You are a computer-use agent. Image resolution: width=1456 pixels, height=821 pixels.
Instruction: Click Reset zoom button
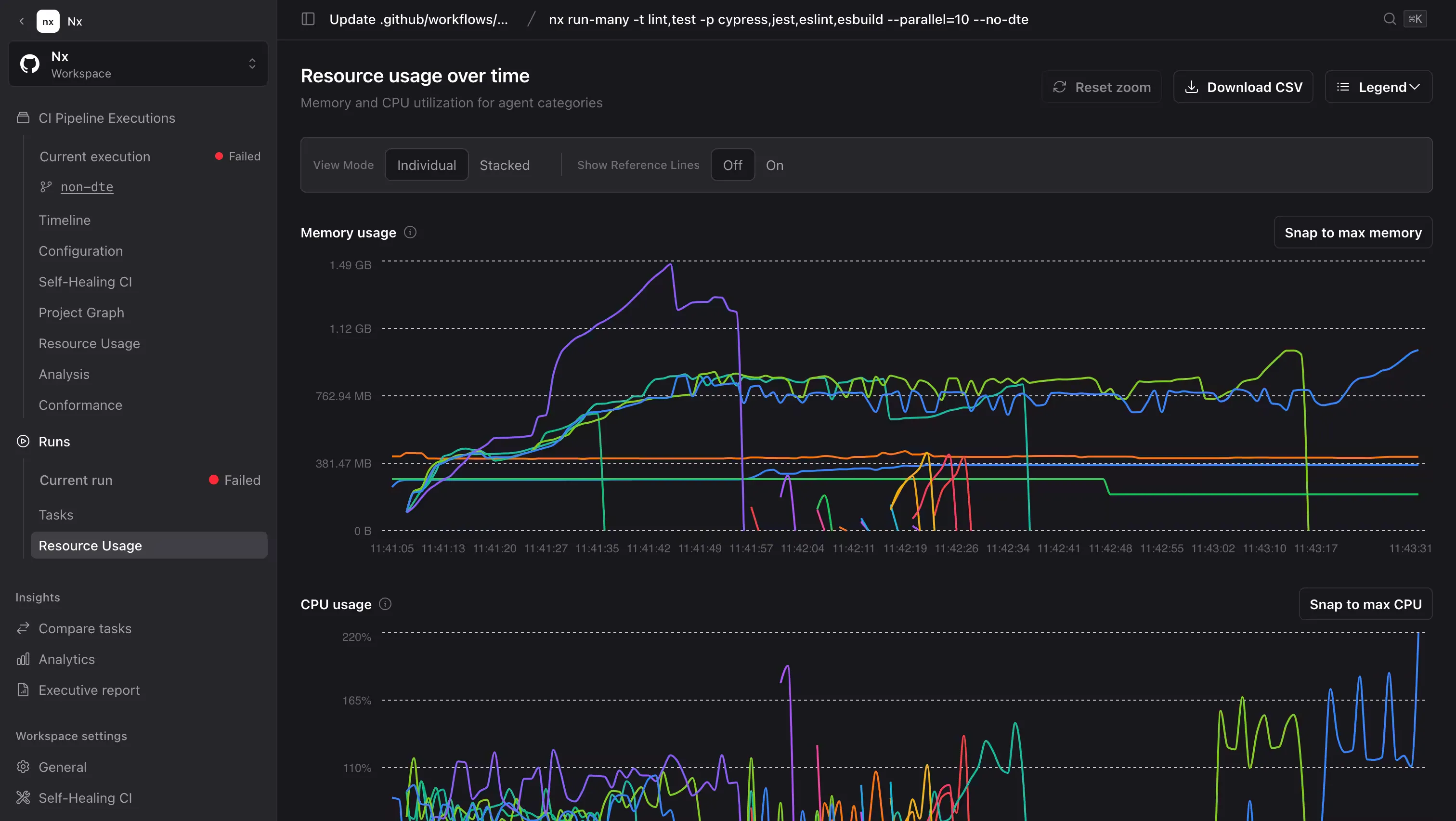point(1102,87)
